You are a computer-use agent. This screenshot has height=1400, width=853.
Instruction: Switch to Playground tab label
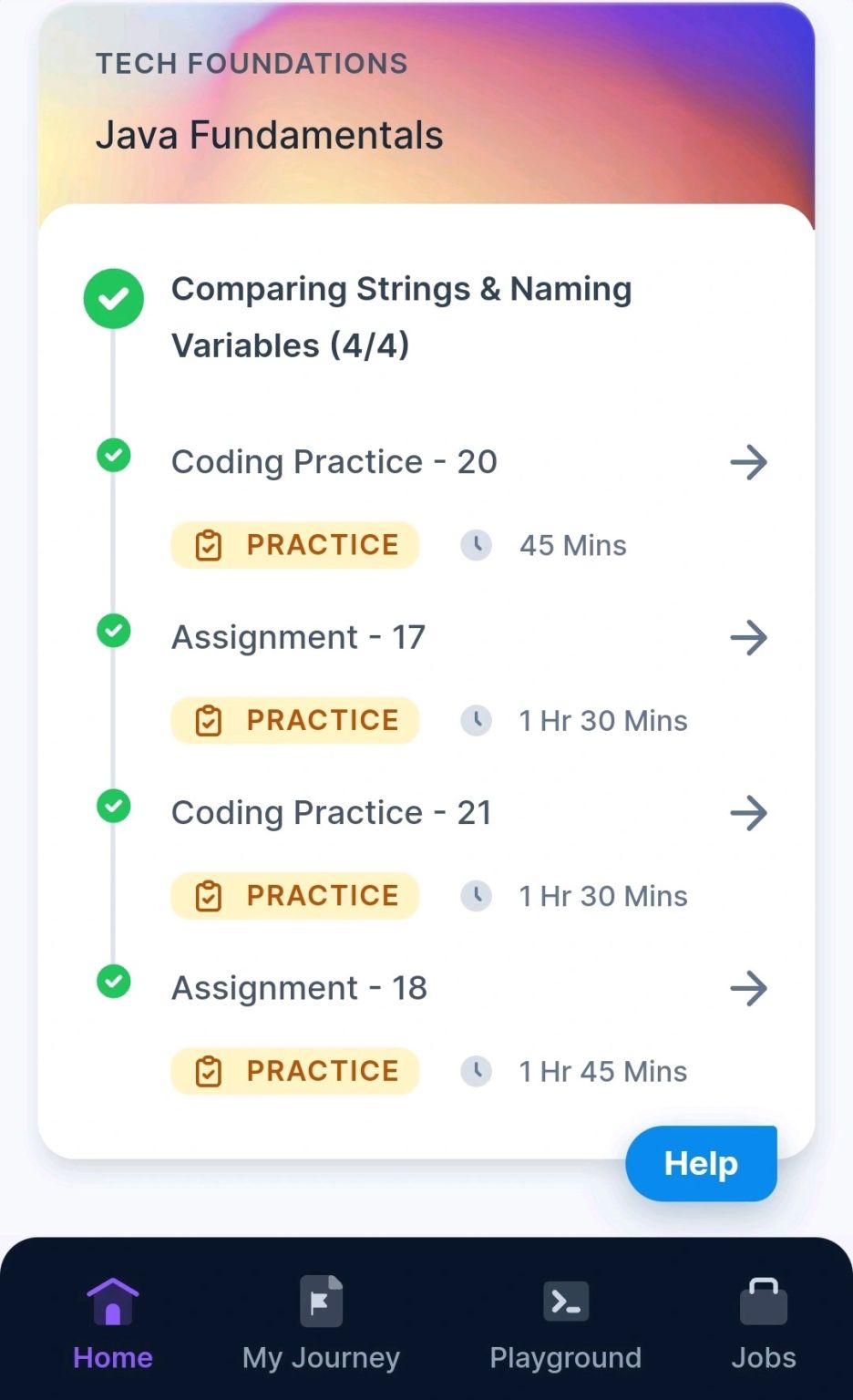[x=566, y=1358]
